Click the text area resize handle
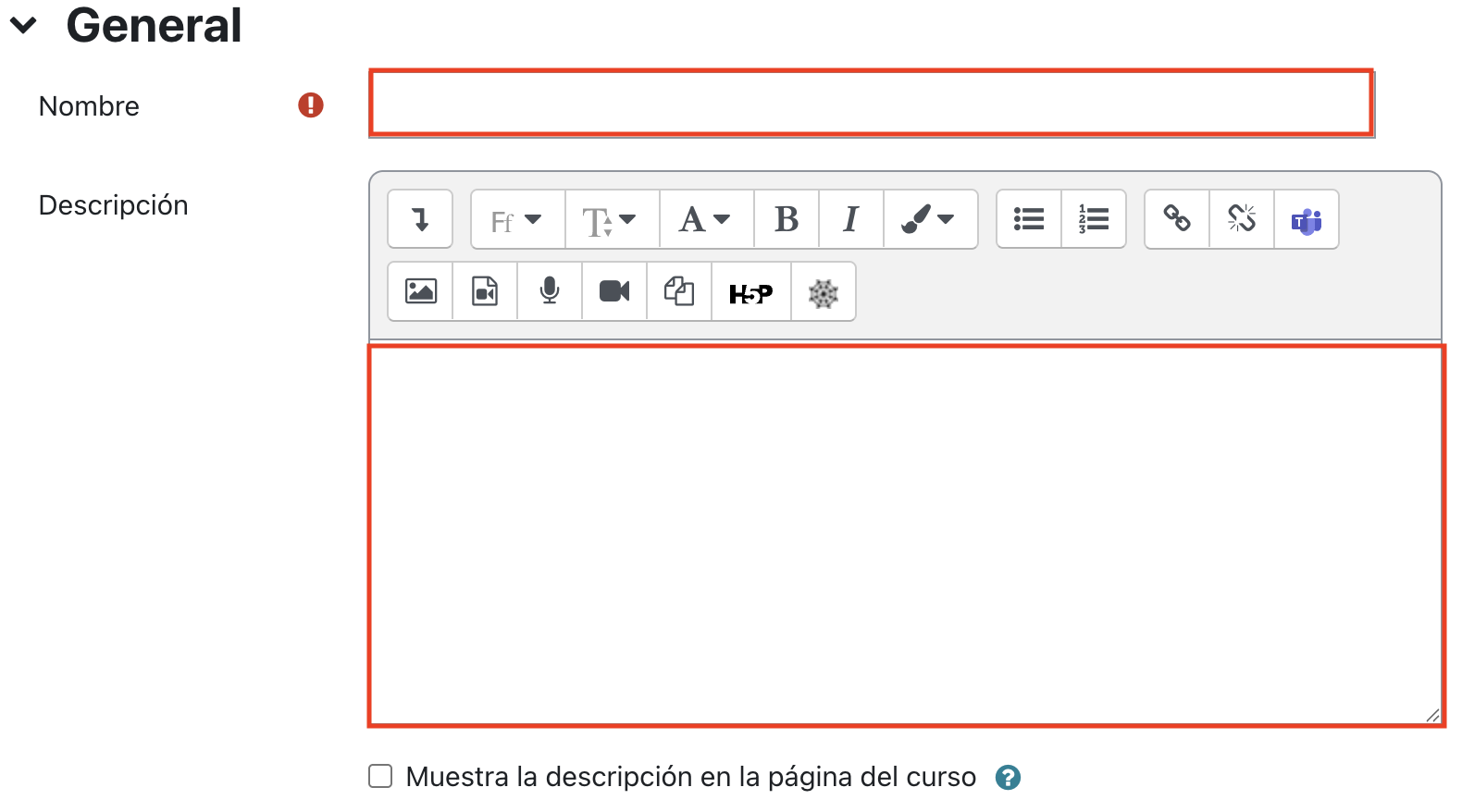1462x812 pixels. [x=1432, y=715]
